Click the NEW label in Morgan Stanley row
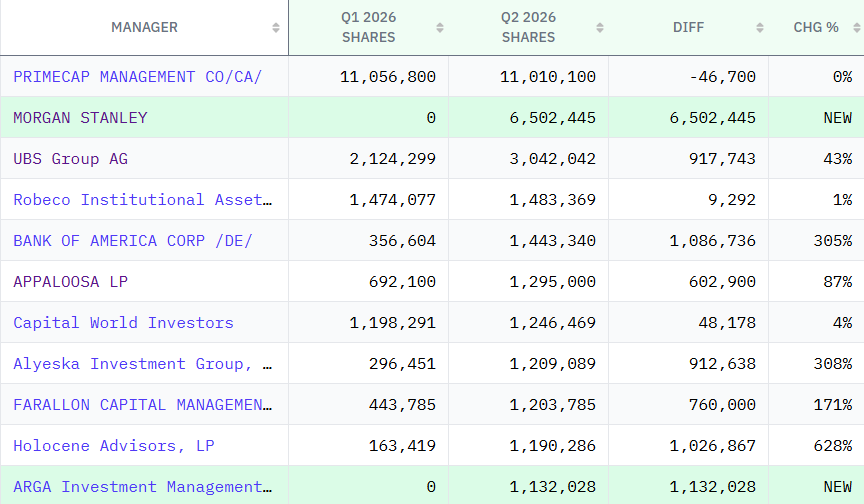 [x=838, y=118]
